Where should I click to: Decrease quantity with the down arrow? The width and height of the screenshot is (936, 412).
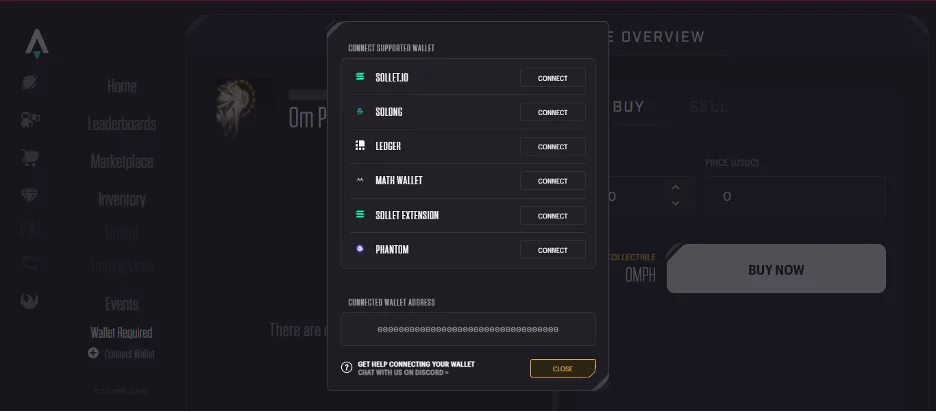[x=675, y=203]
